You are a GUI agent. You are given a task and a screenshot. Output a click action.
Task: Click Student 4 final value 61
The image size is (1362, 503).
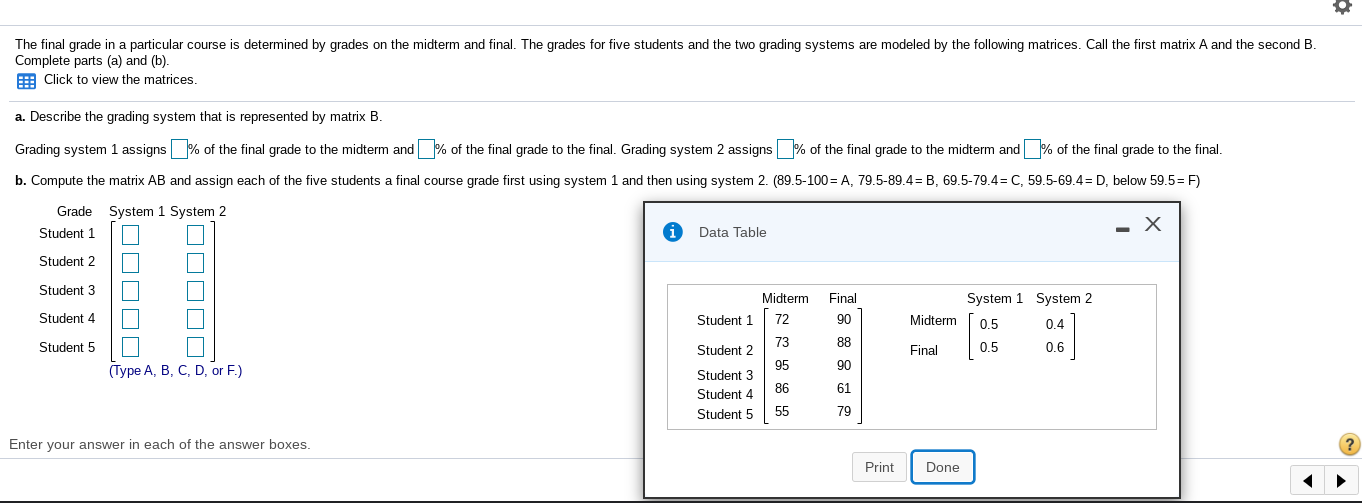coord(844,388)
